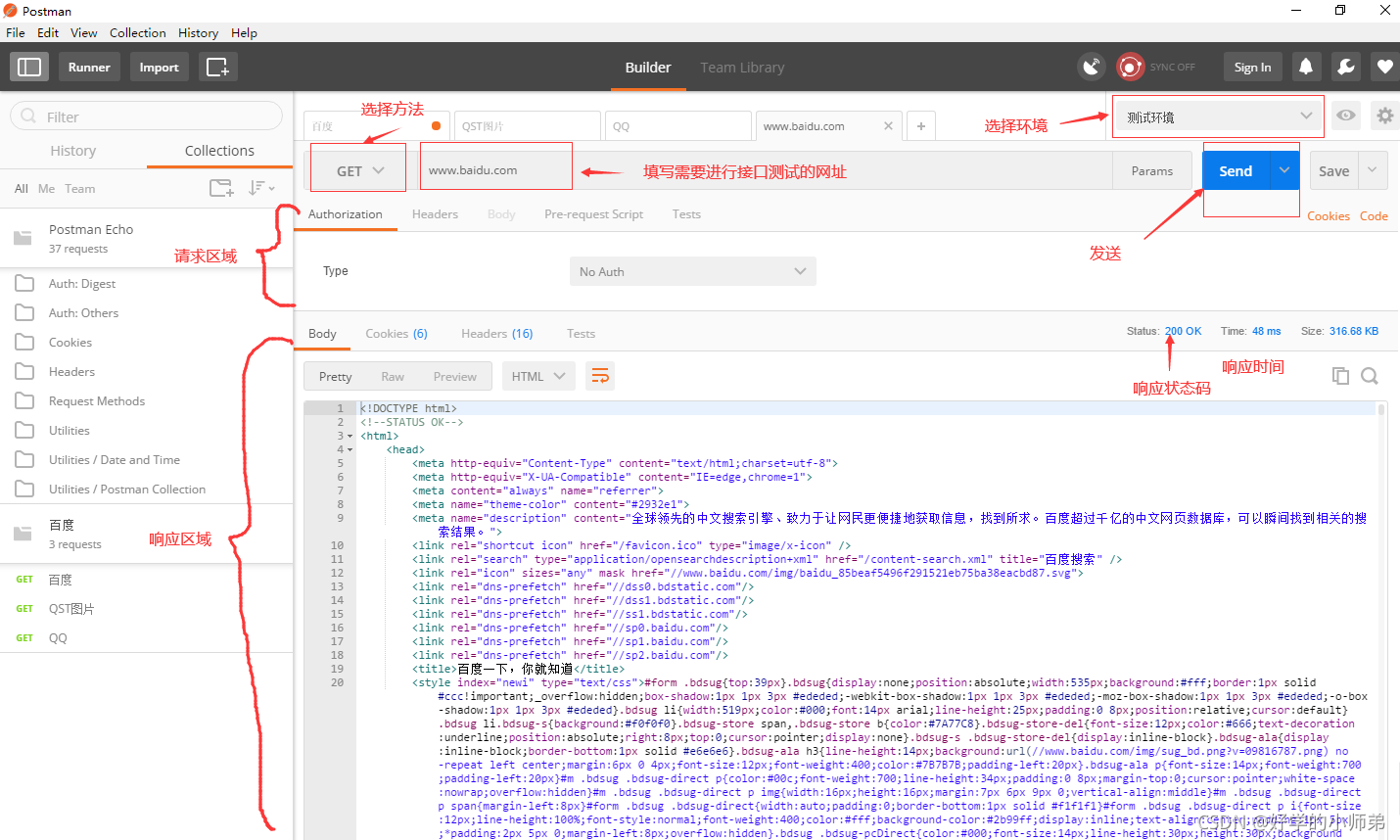
Task: Open 测试环境 environment dropdown
Action: 1218,117
